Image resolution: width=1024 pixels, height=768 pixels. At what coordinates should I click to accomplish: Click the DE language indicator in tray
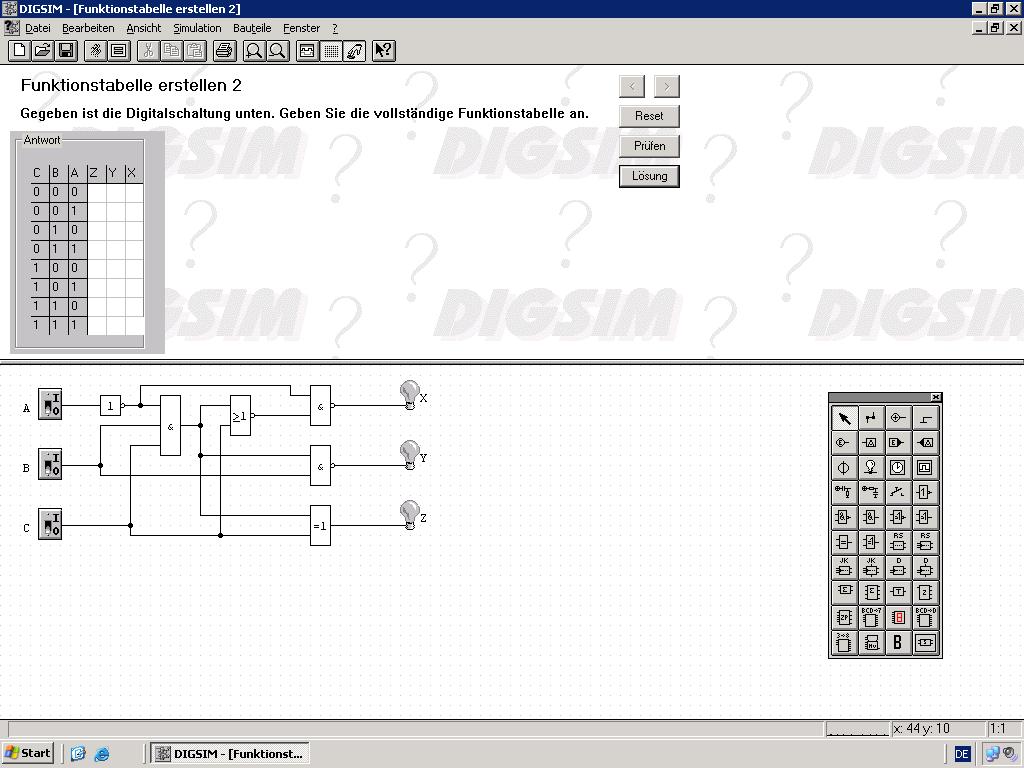pyautogui.click(x=962, y=754)
